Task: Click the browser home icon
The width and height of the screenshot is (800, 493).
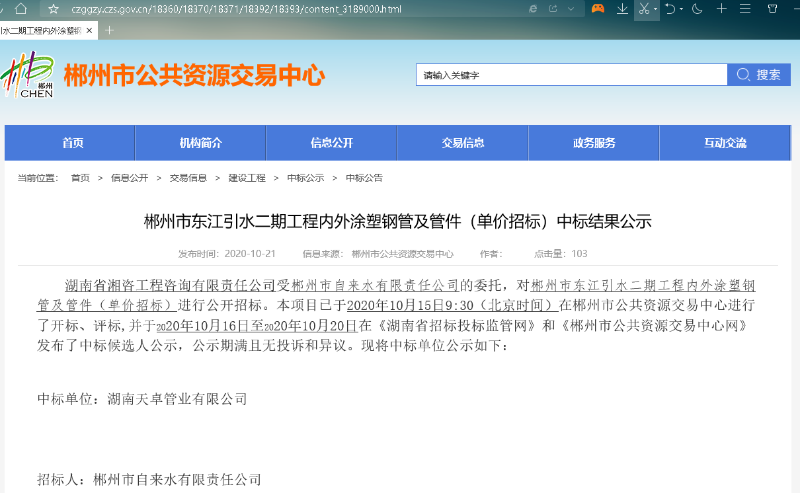Action: tap(20, 9)
